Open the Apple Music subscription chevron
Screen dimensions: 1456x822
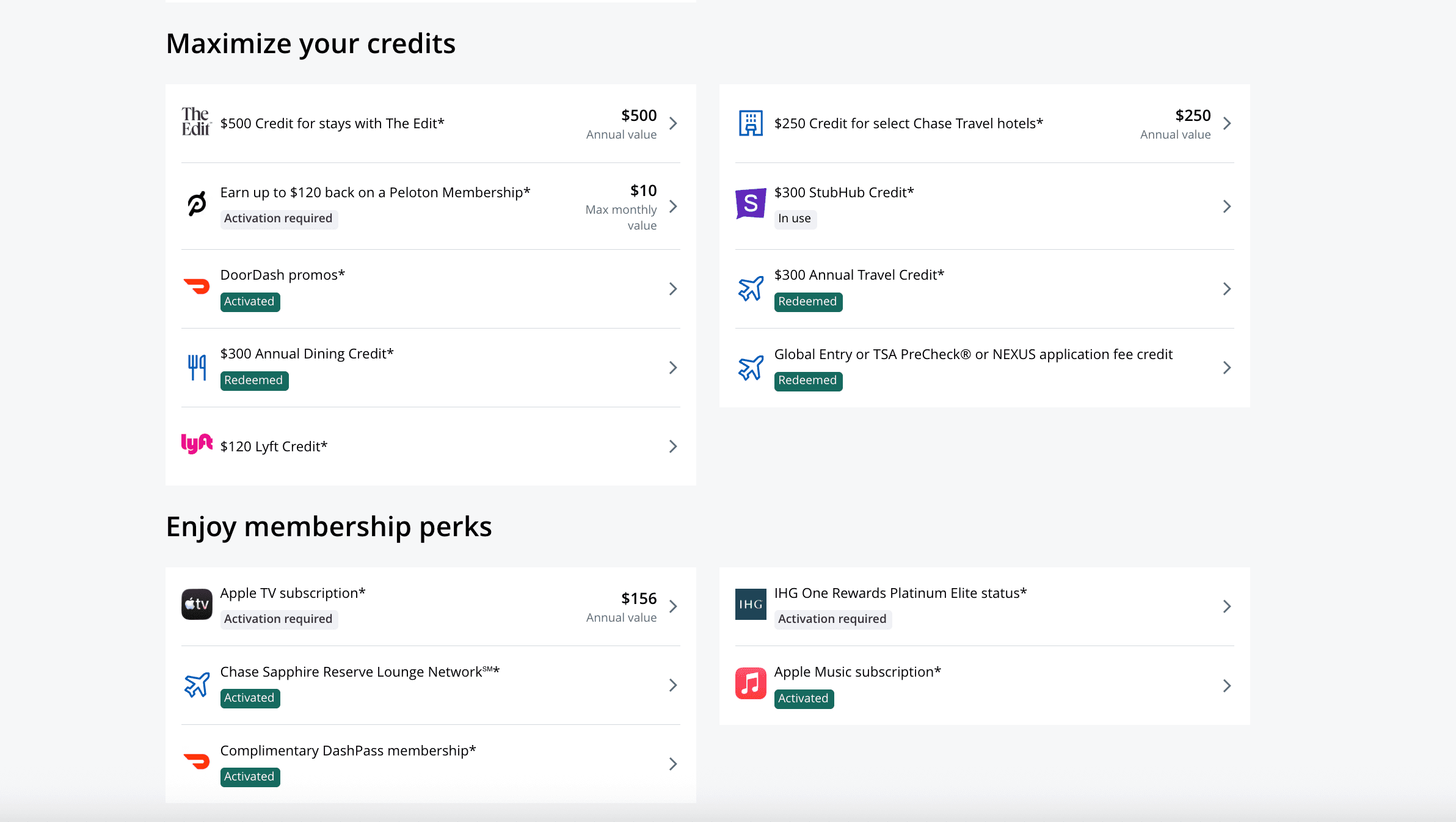click(x=1227, y=686)
